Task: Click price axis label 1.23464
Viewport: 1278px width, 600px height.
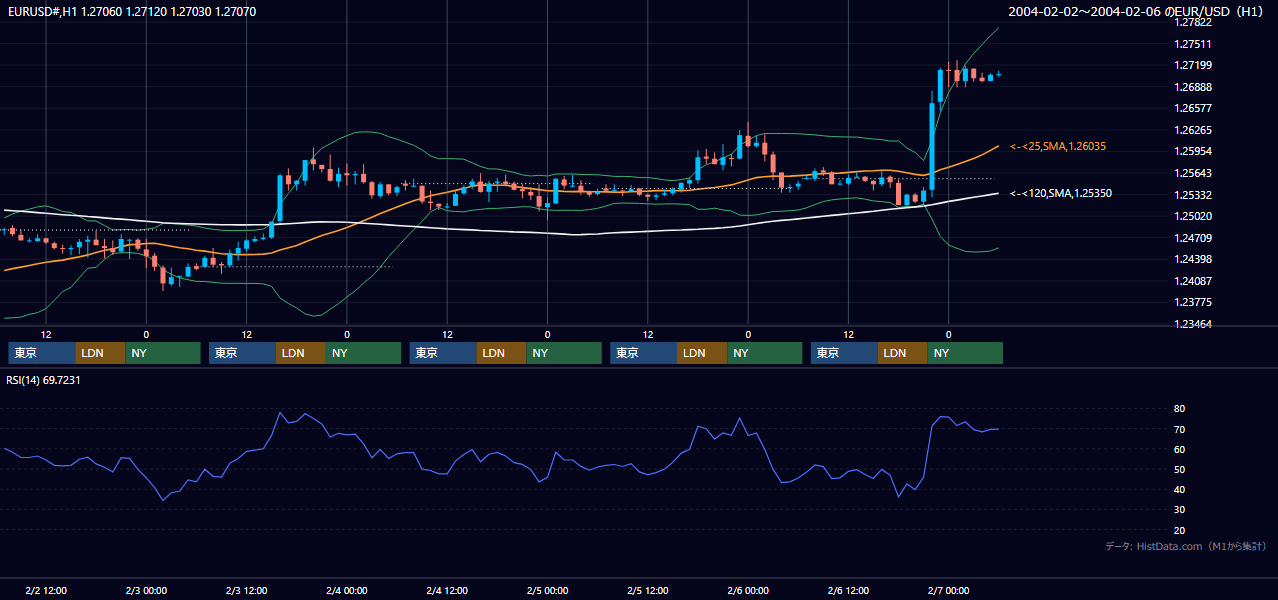Action: [x=1195, y=324]
